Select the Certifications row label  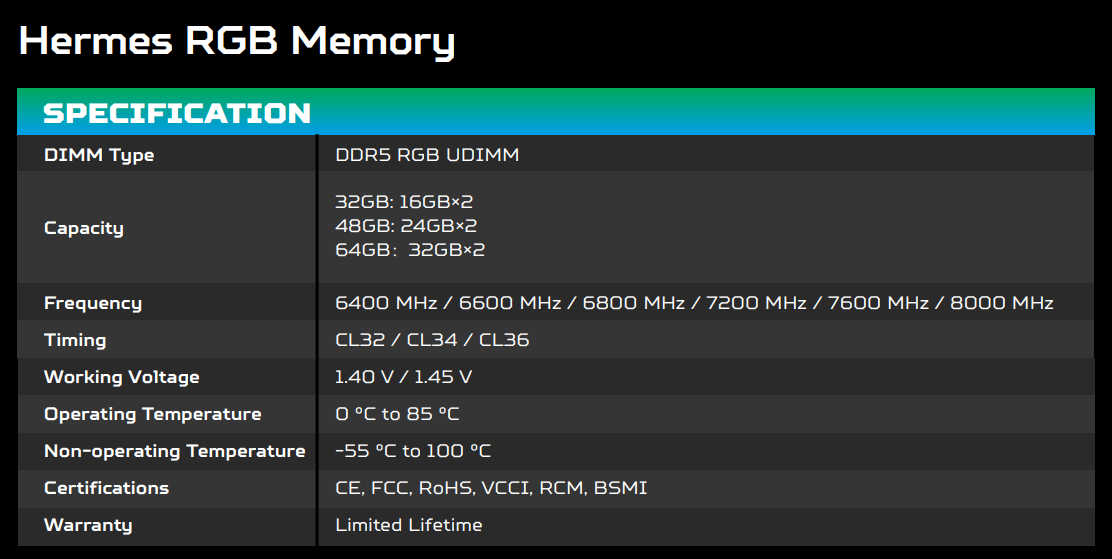(107, 488)
